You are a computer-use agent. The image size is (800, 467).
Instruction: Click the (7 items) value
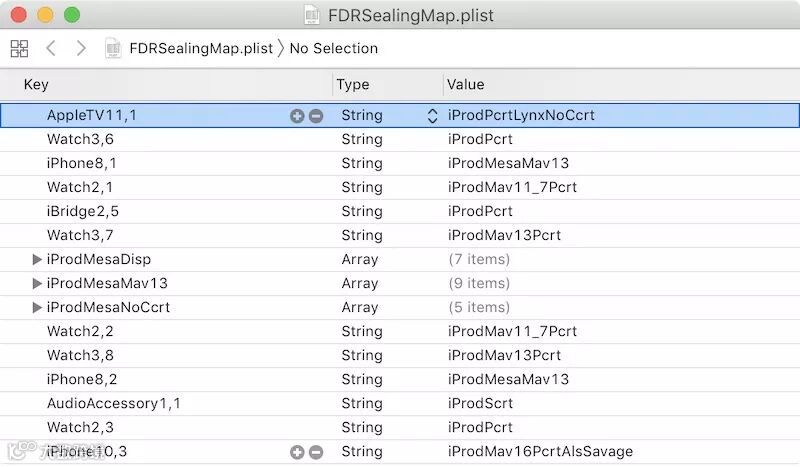pos(479,259)
